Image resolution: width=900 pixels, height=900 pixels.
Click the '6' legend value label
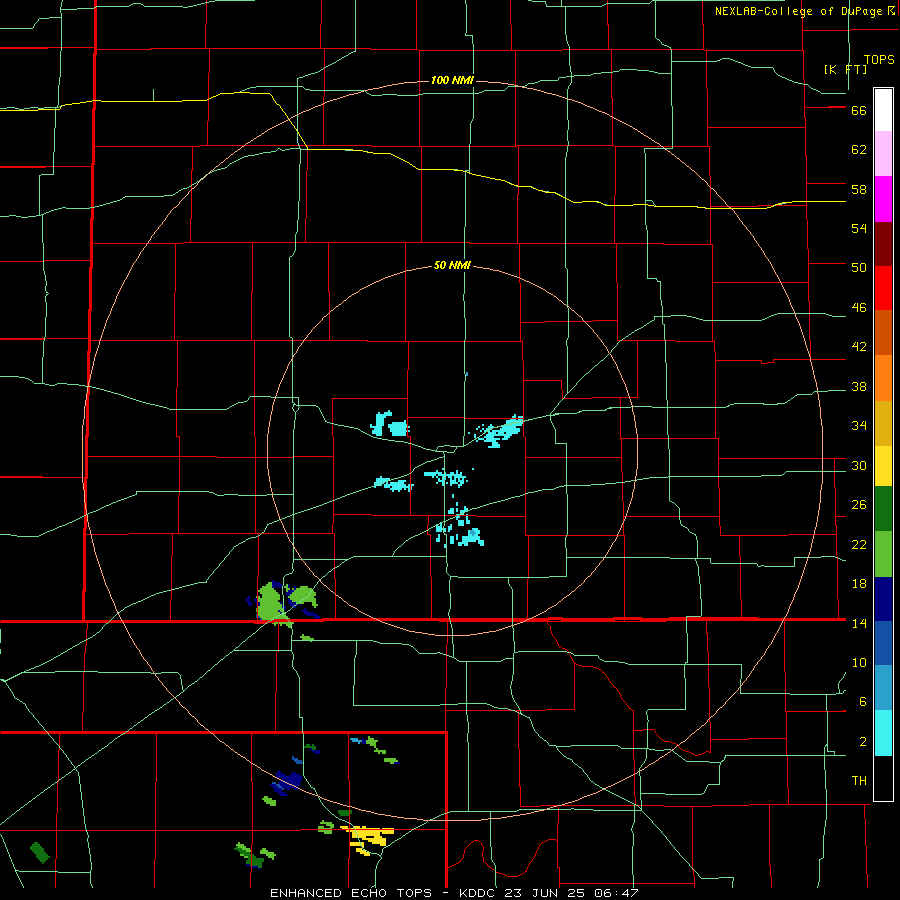click(x=863, y=701)
